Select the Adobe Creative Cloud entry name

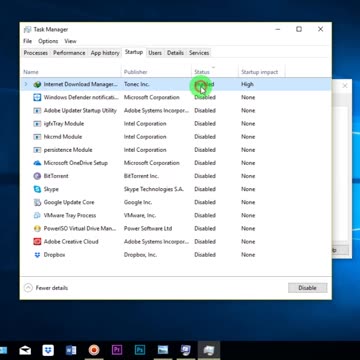pos(71,242)
